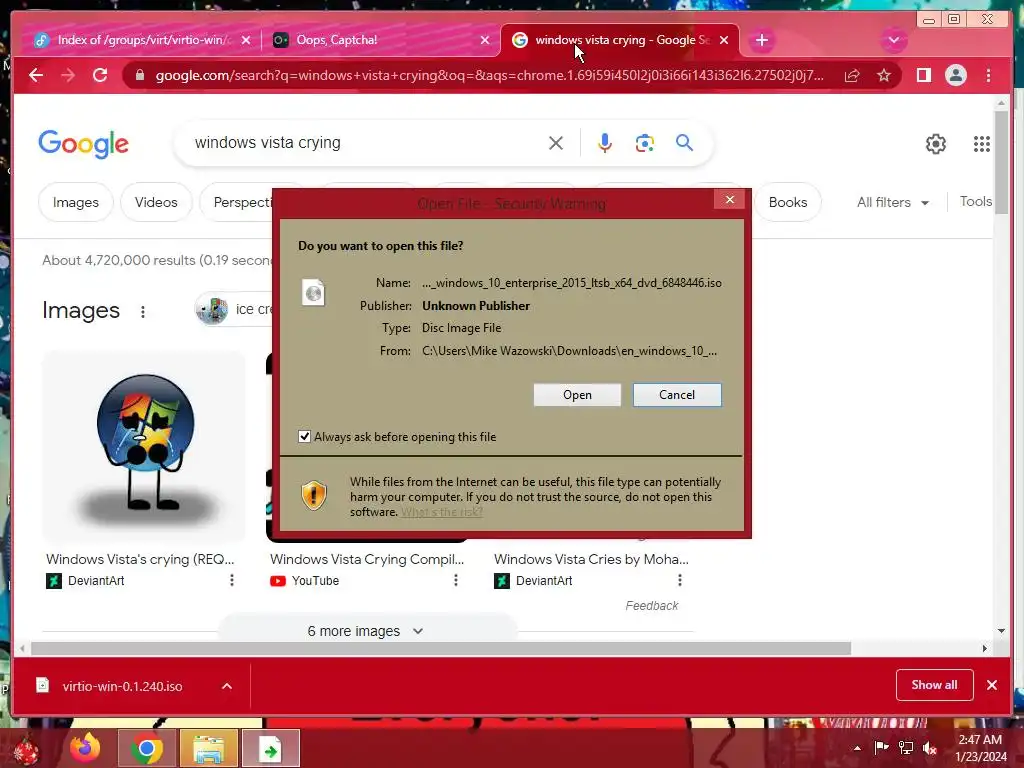
Task: Bookmark this page with the star icon
Action: coord(884,76)
